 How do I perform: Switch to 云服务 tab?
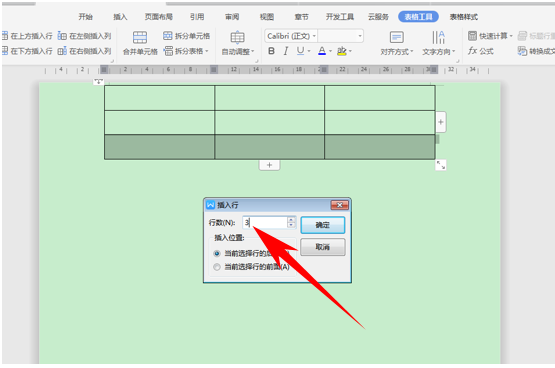pos(378,17)
